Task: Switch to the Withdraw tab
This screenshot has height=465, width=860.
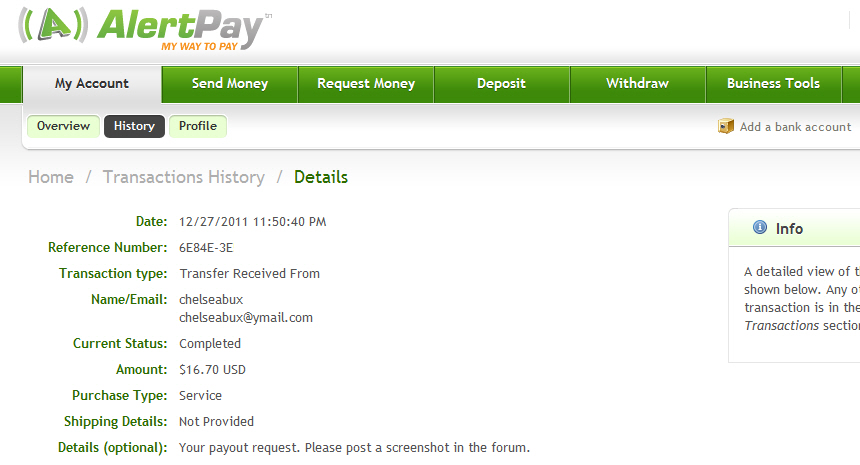Action: 637,84
